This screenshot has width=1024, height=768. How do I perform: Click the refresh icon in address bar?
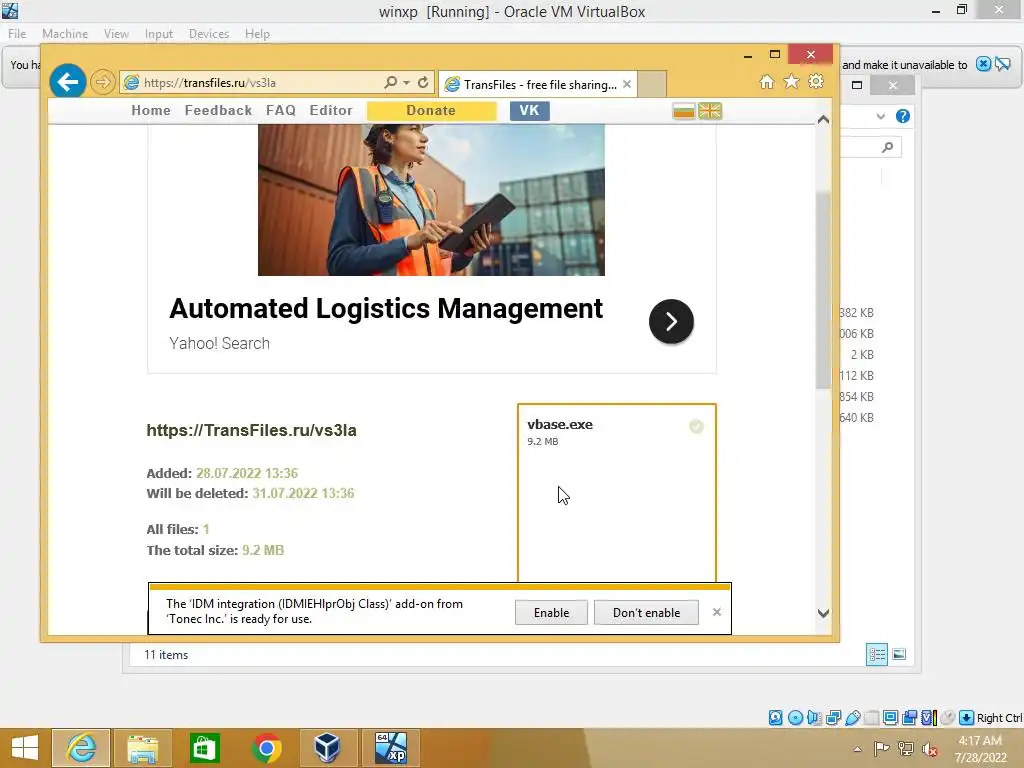click(x=423, y=82)
